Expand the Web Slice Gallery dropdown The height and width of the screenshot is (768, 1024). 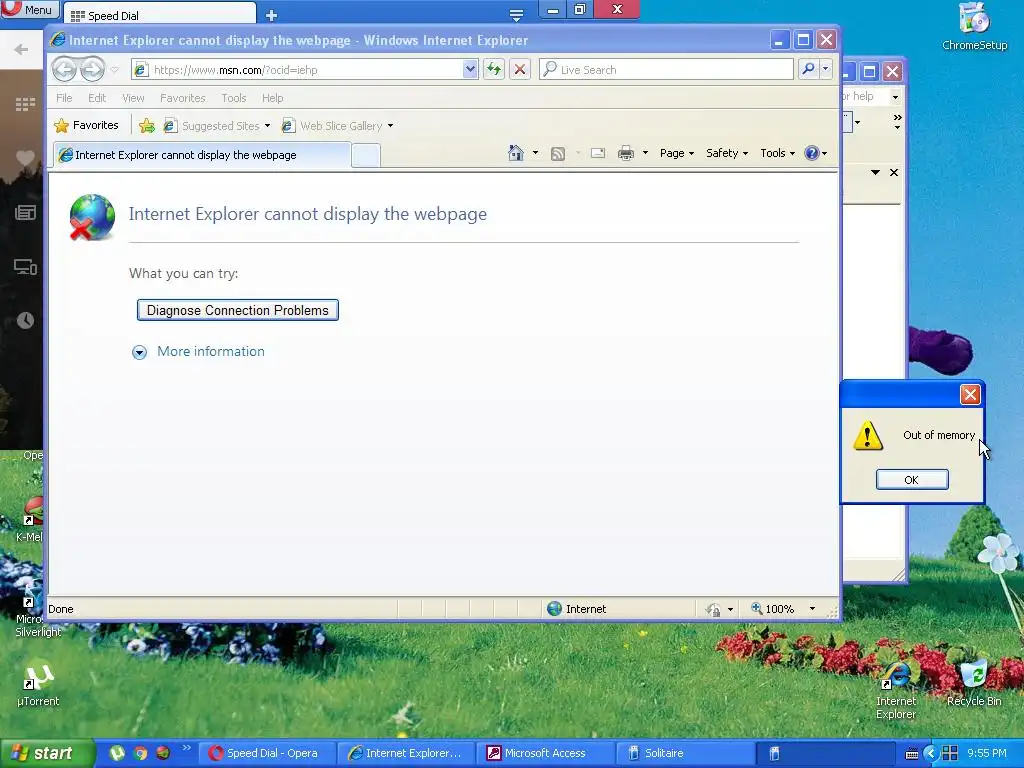pyautogui.click(x=390, y=126)
